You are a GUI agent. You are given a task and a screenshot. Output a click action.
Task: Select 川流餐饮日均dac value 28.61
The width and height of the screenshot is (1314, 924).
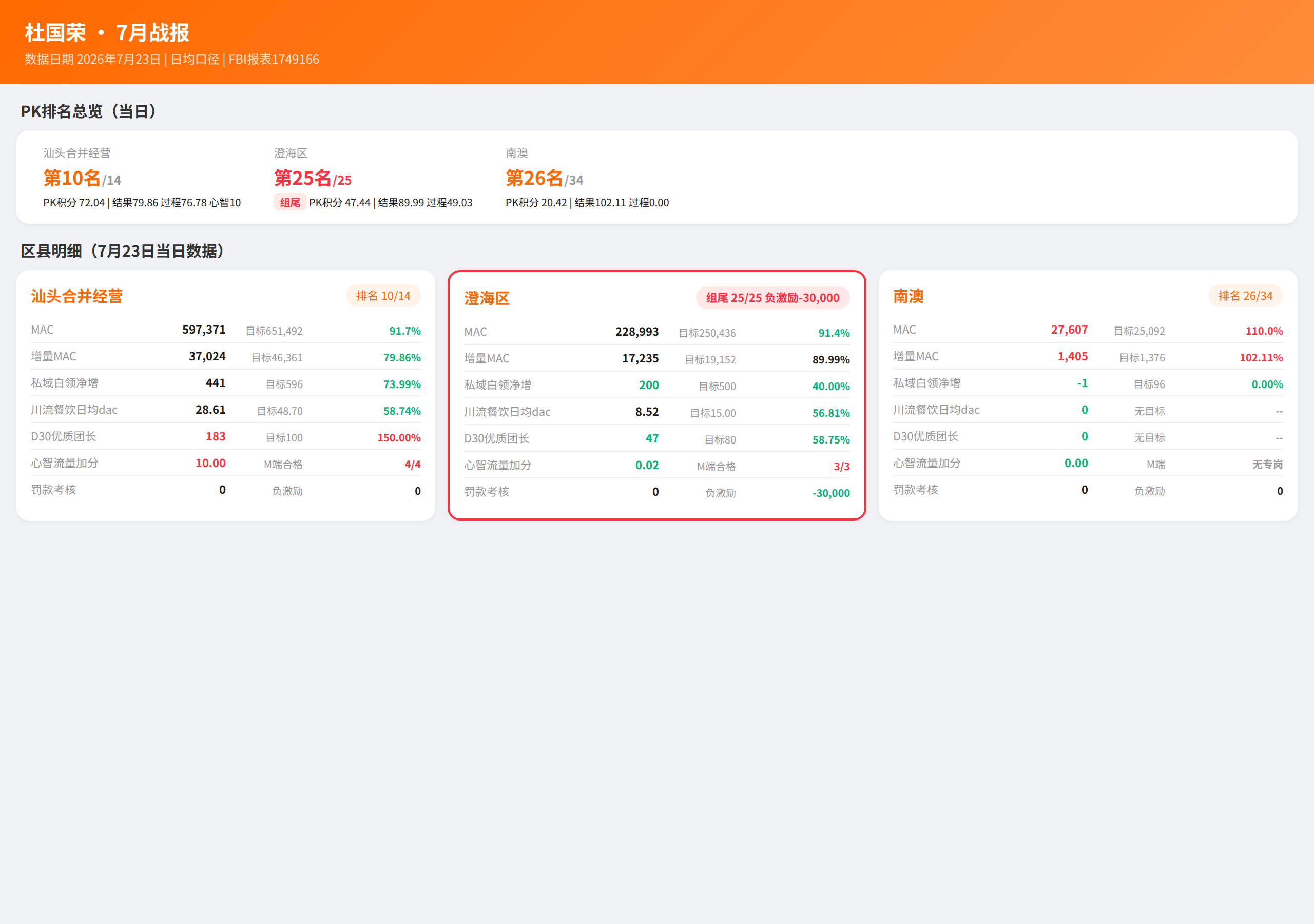(x=210, y=410)
